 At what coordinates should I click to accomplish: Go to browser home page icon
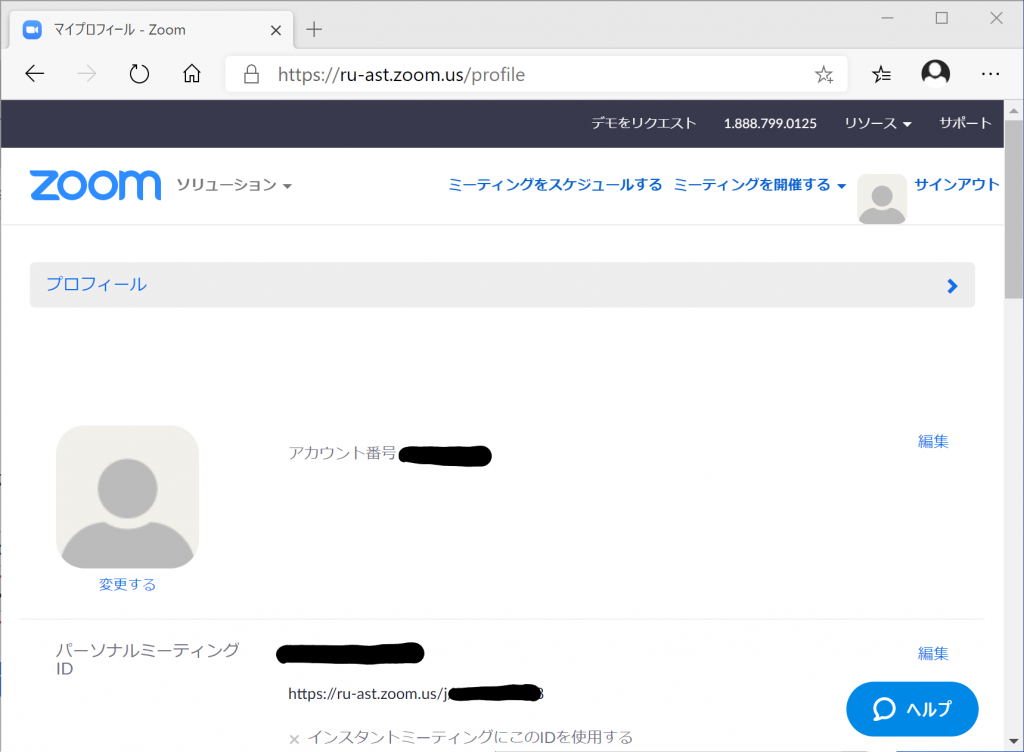click(x=191, y=73)
